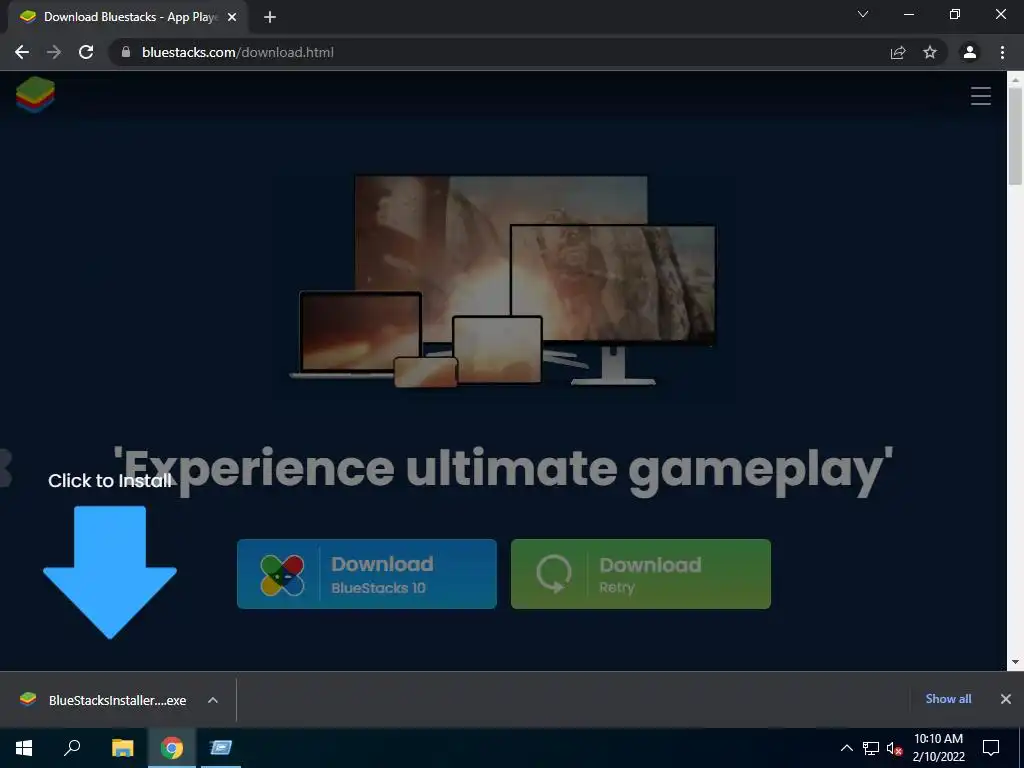The width and height of the screenshot is (1024, 768).
Task: Click the page vertical scrollbar thumb
Action: (x=1015, y=136)
